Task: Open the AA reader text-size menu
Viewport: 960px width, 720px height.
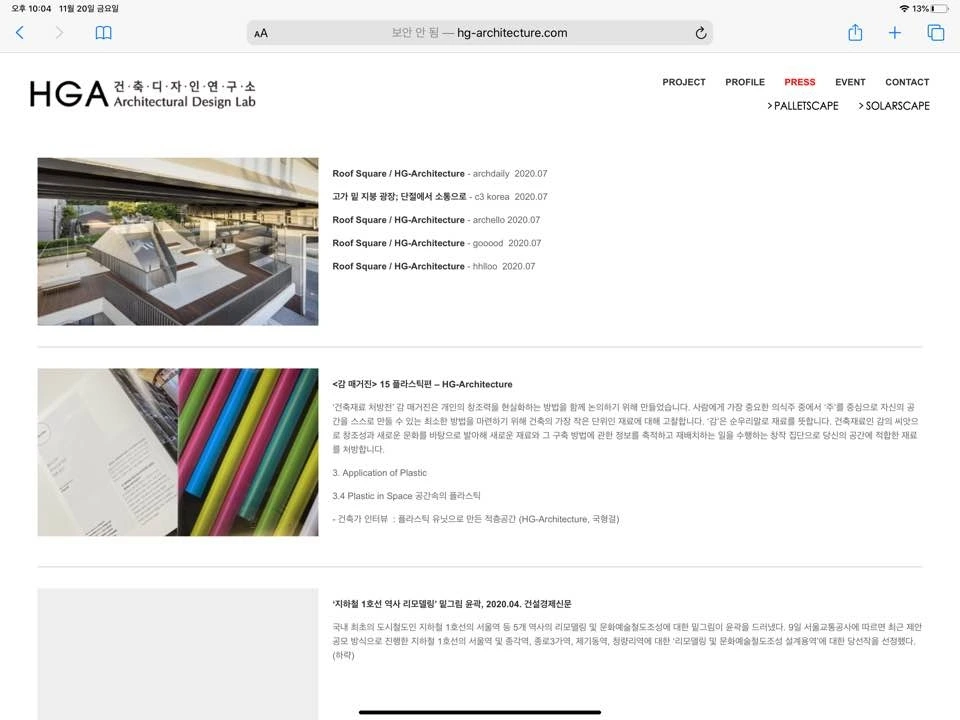Action: pyautogui.click(x=261, y=33)
